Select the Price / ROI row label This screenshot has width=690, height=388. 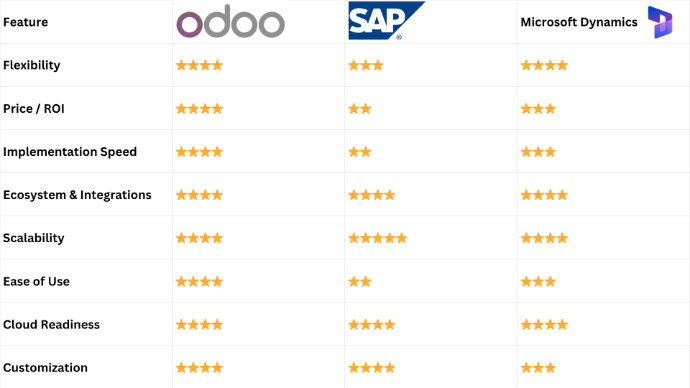(34, 109)
